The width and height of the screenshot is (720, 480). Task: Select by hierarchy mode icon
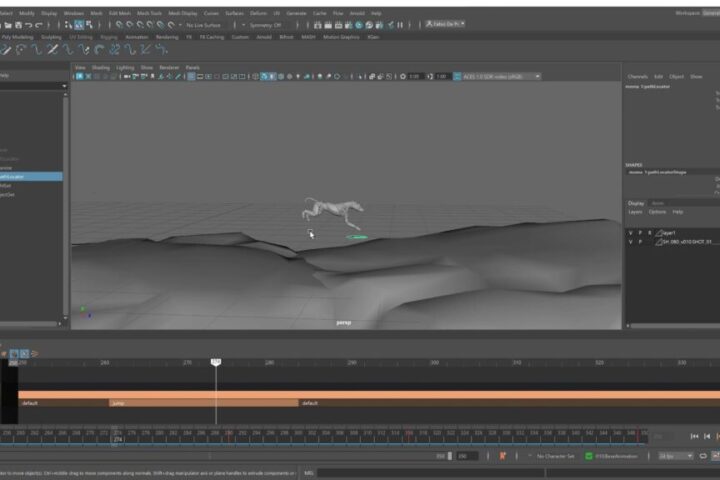(68, 25)
